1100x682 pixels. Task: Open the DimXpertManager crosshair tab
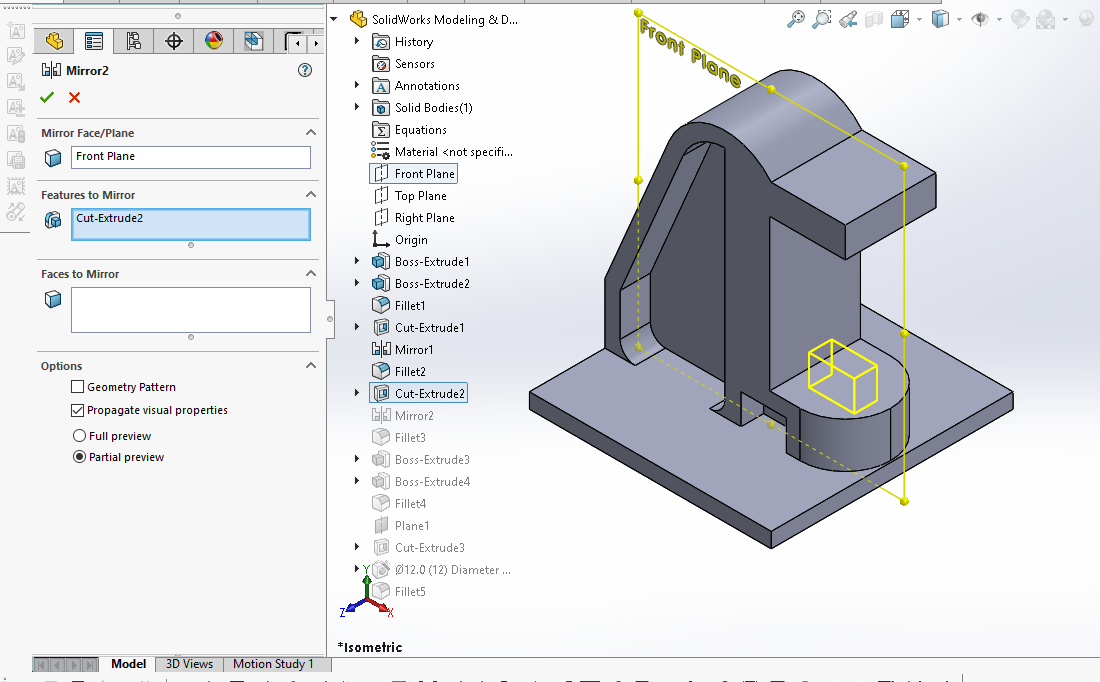click(x=174, y=41)
